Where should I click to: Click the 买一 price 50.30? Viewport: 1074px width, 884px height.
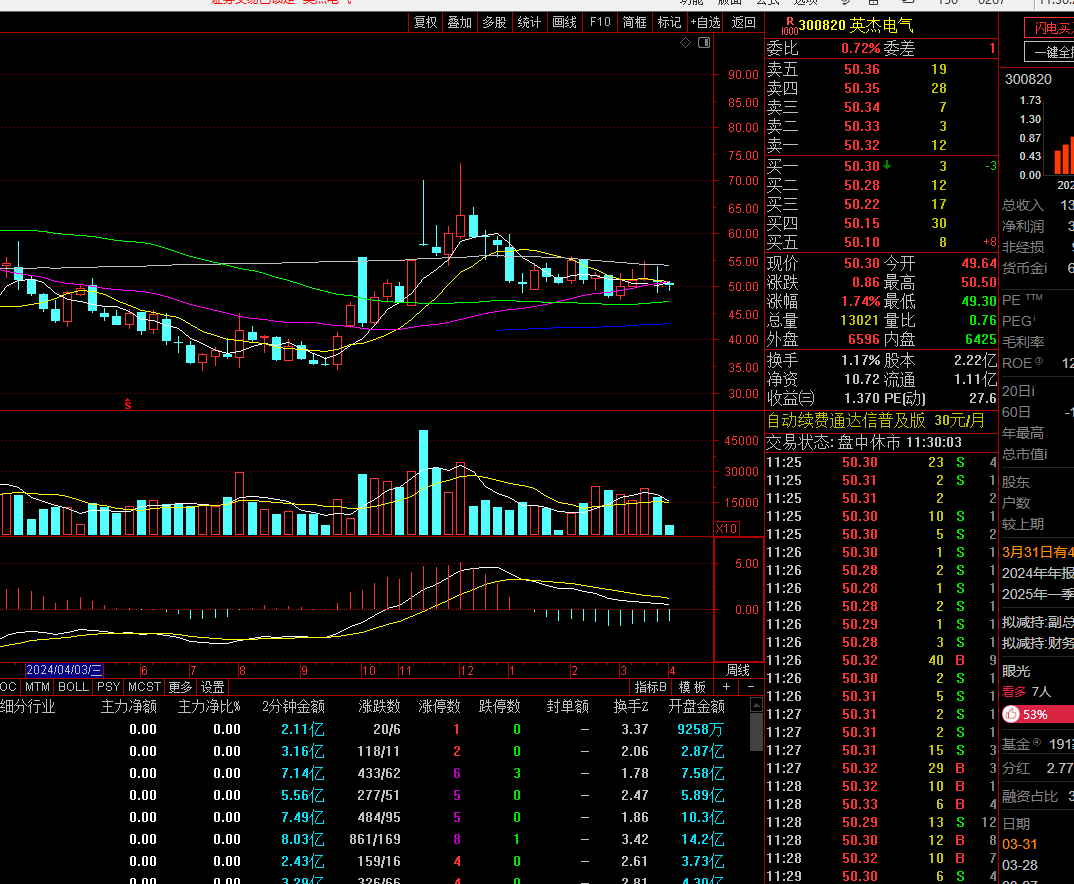click(862, 166)
